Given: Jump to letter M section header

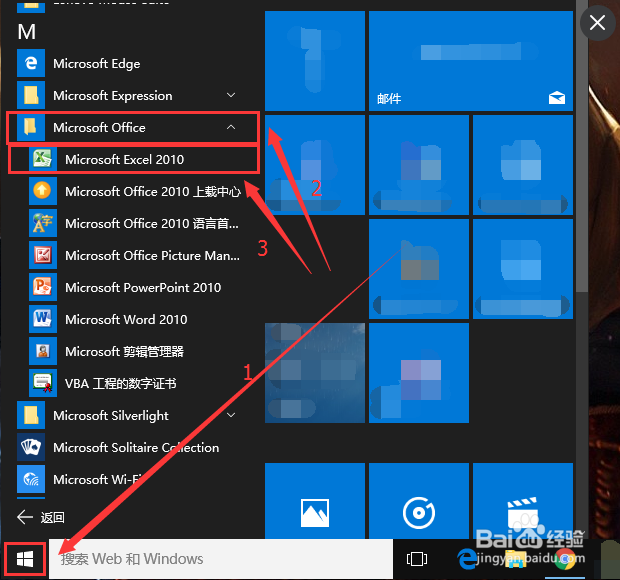Looking at the screenshot, I should [x=26, y=32].
